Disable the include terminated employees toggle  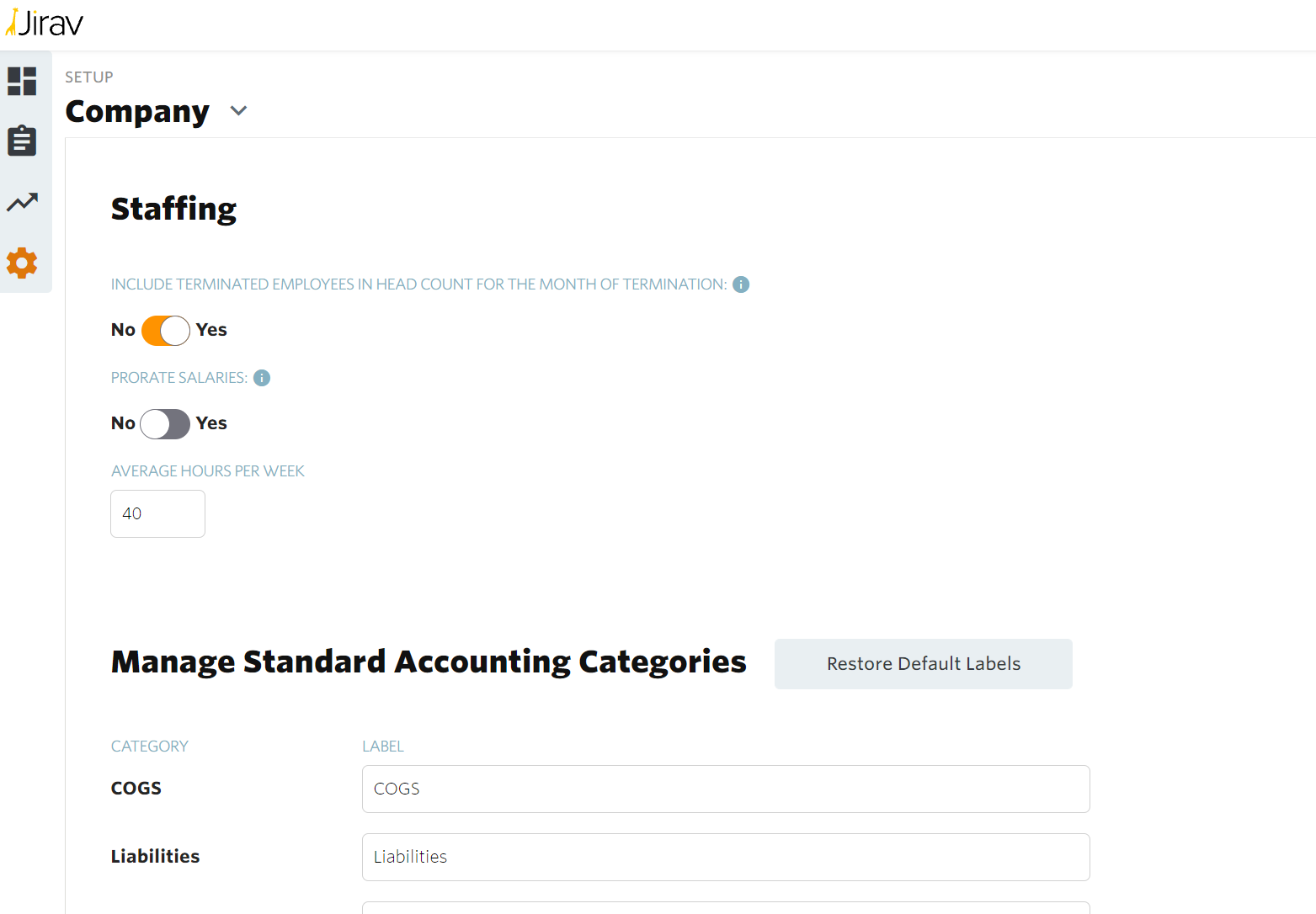tap(165, 331)
